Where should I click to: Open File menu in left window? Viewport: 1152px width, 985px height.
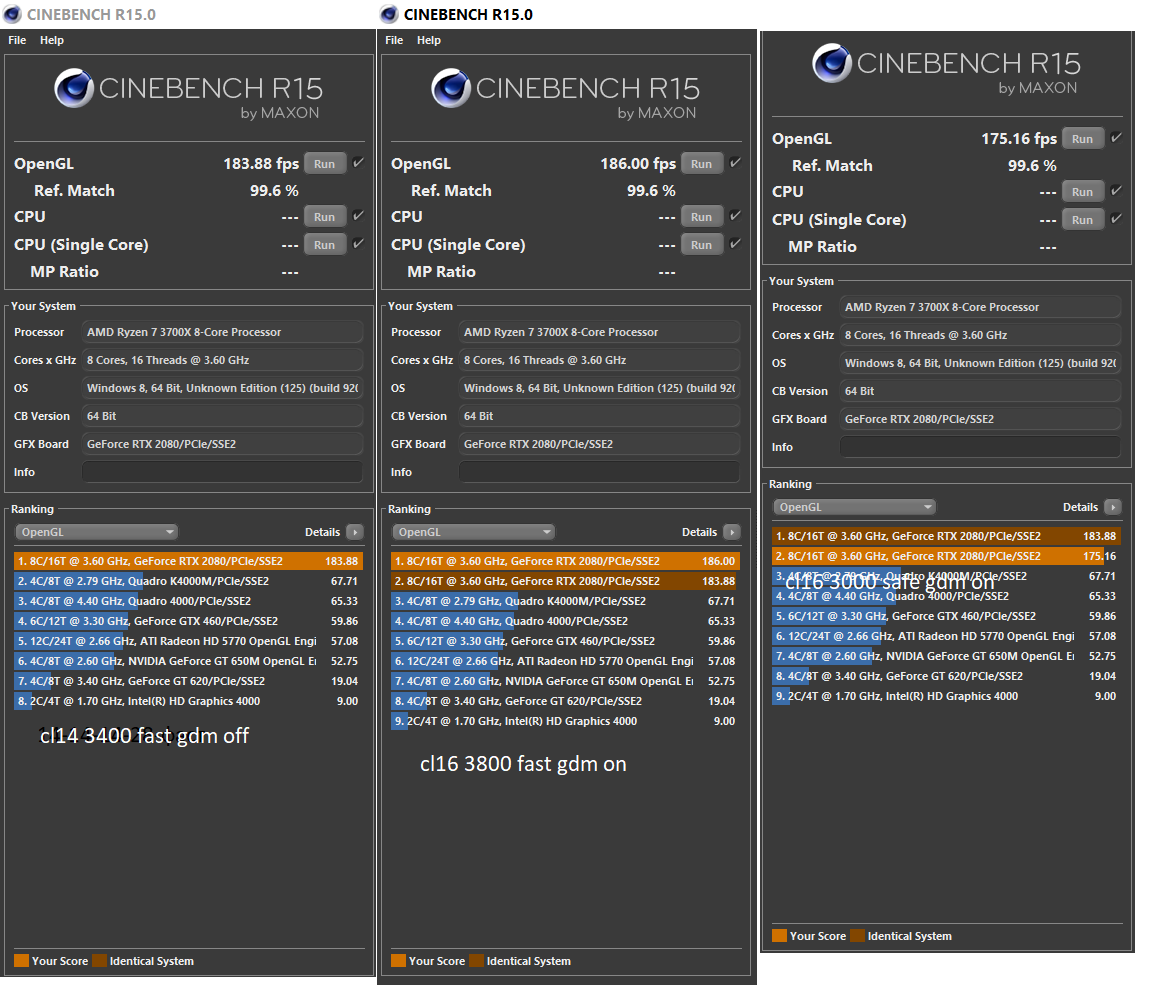17,40
